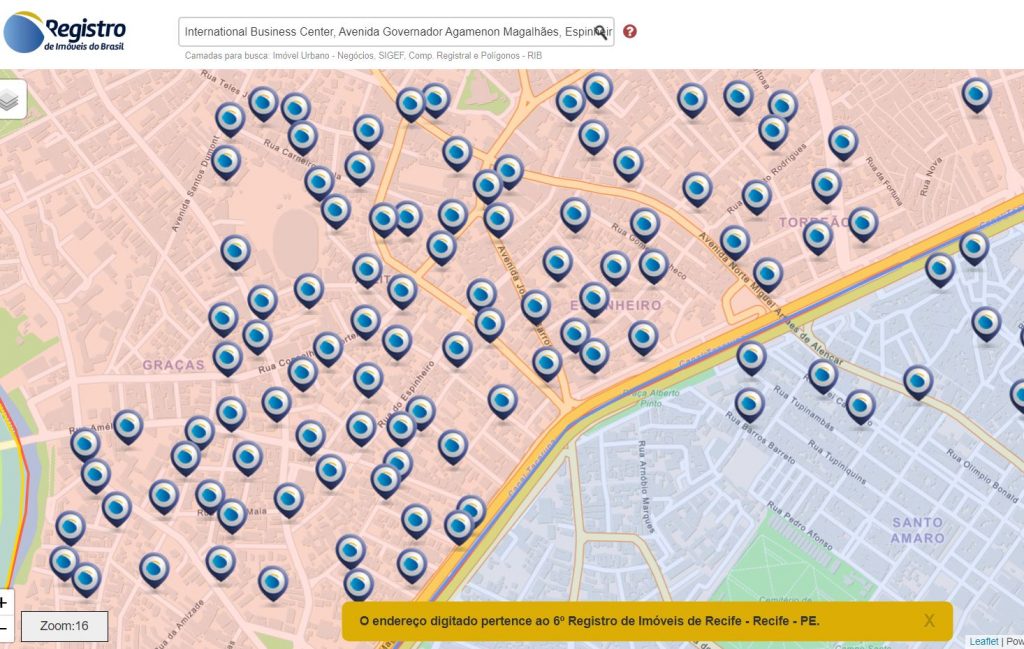
Task: Click marker covering the Torreão label's end
Action: (x=862, y=222)
